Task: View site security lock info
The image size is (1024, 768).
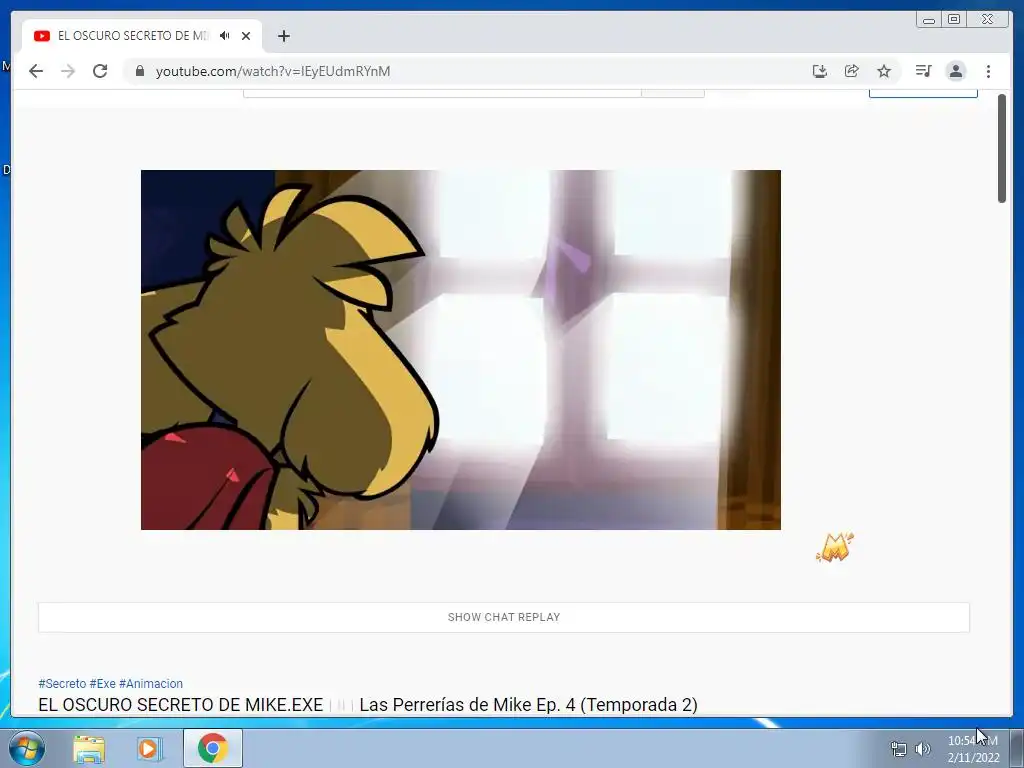Action: coord(139,71)
